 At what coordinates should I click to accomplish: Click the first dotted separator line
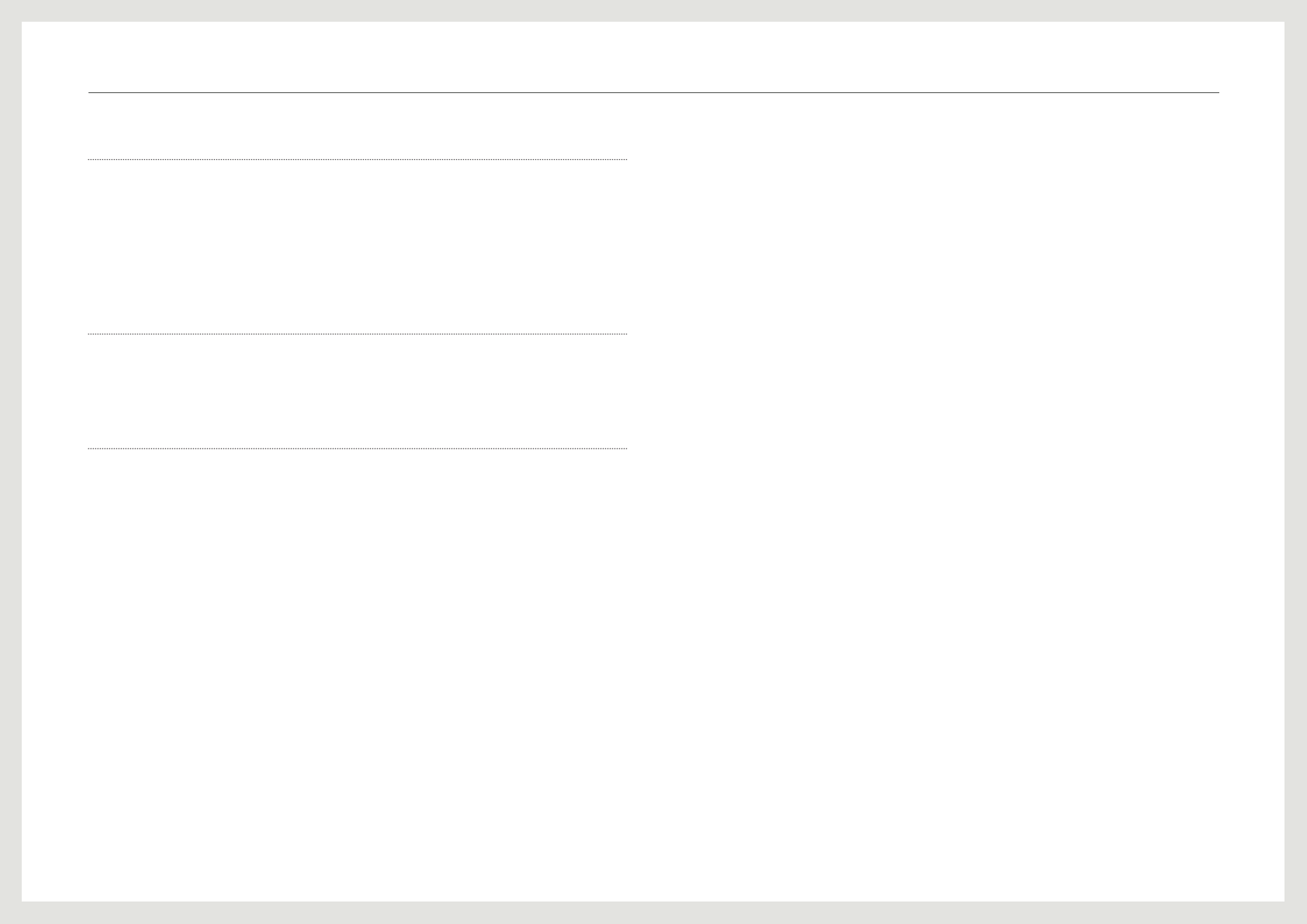click(357, 159)
